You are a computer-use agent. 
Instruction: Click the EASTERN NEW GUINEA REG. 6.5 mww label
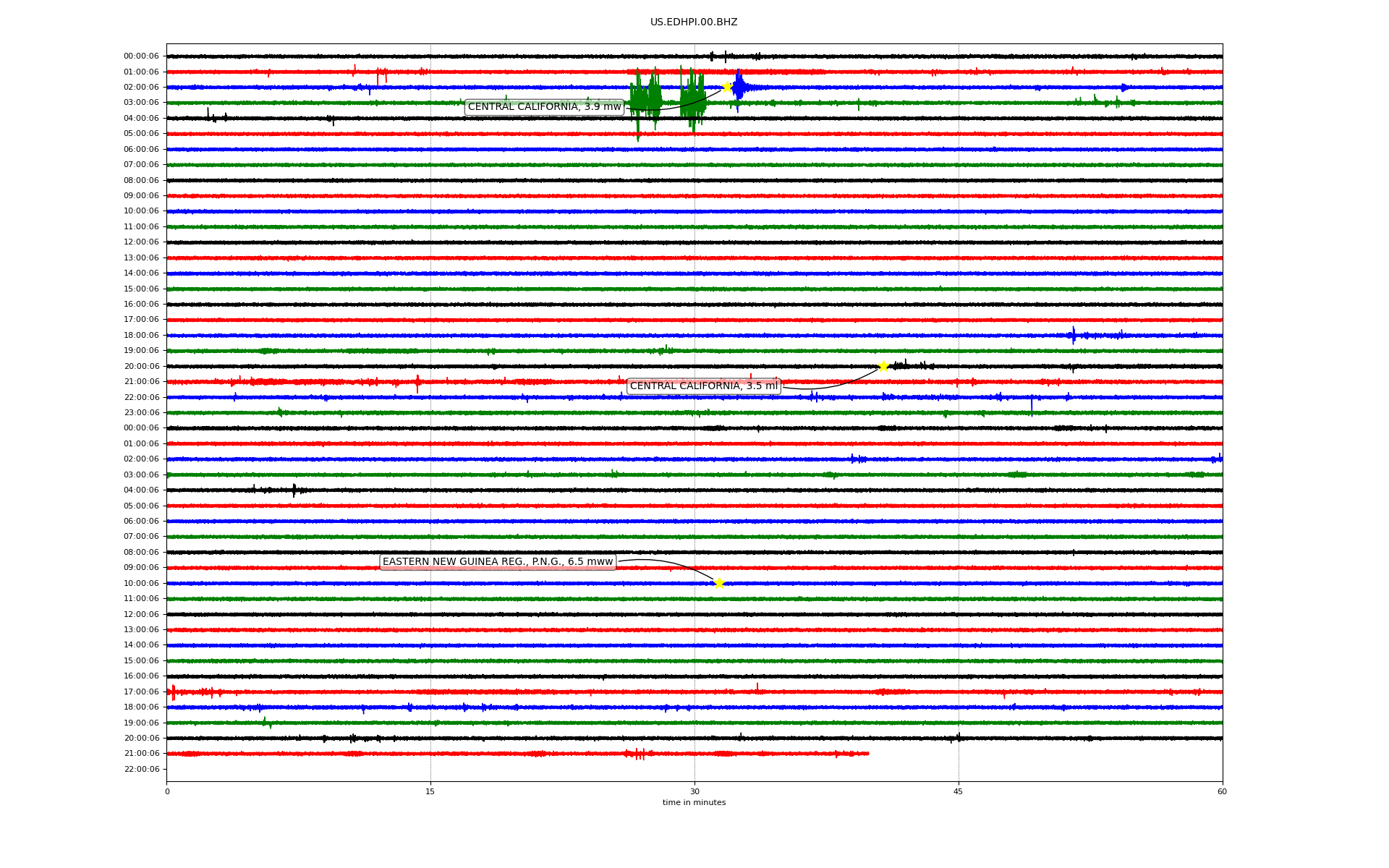pos(498,562)
